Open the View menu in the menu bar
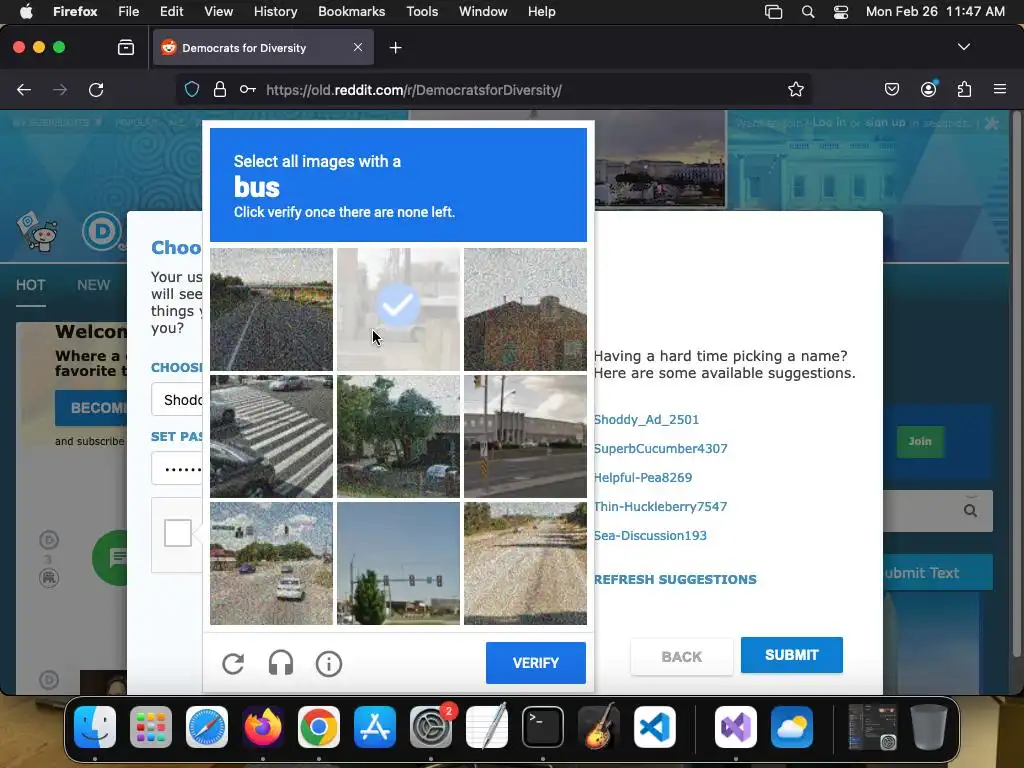This screenshot has height=768, width=1024. coord(218,12)
